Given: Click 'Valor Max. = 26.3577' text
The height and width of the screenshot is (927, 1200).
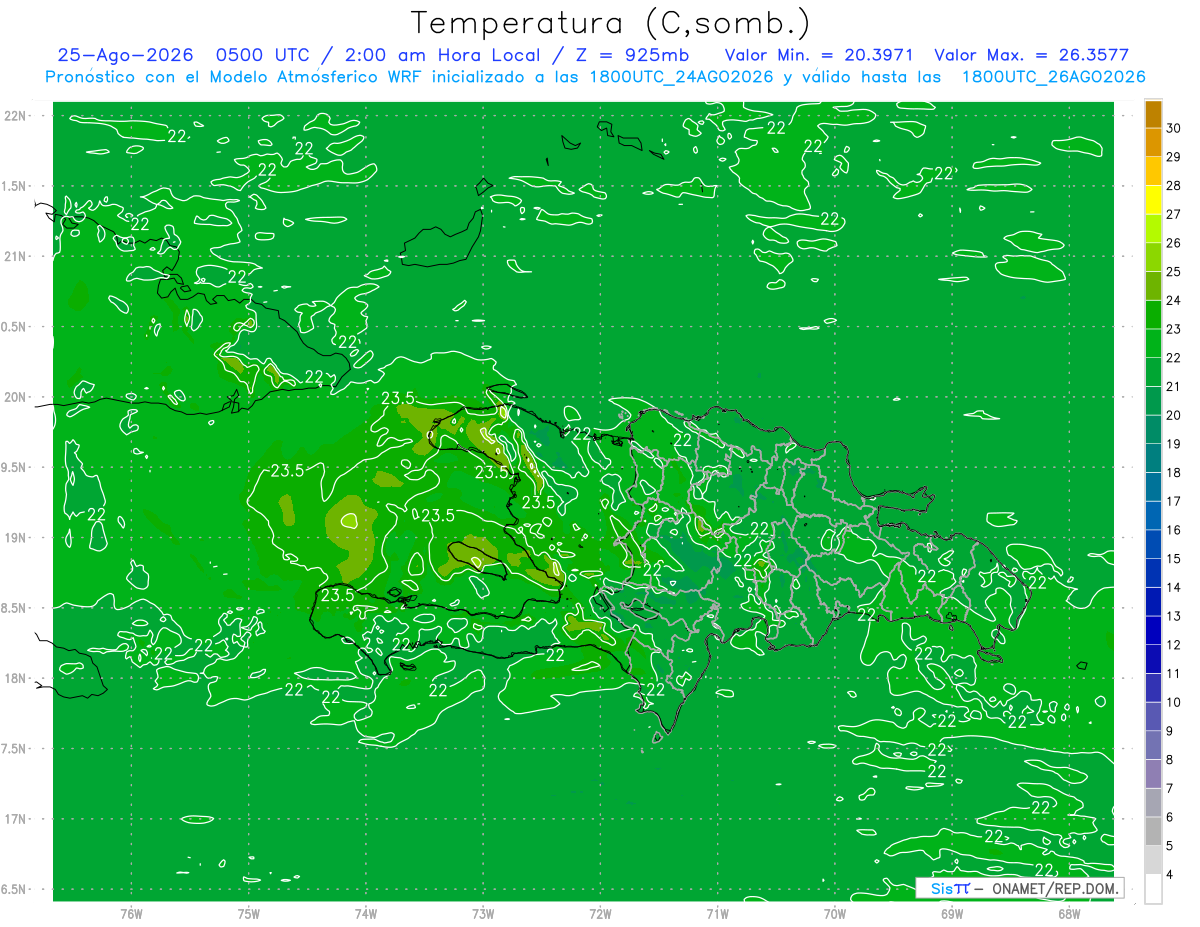Looking at the screenshot, I should [1034, 56].
